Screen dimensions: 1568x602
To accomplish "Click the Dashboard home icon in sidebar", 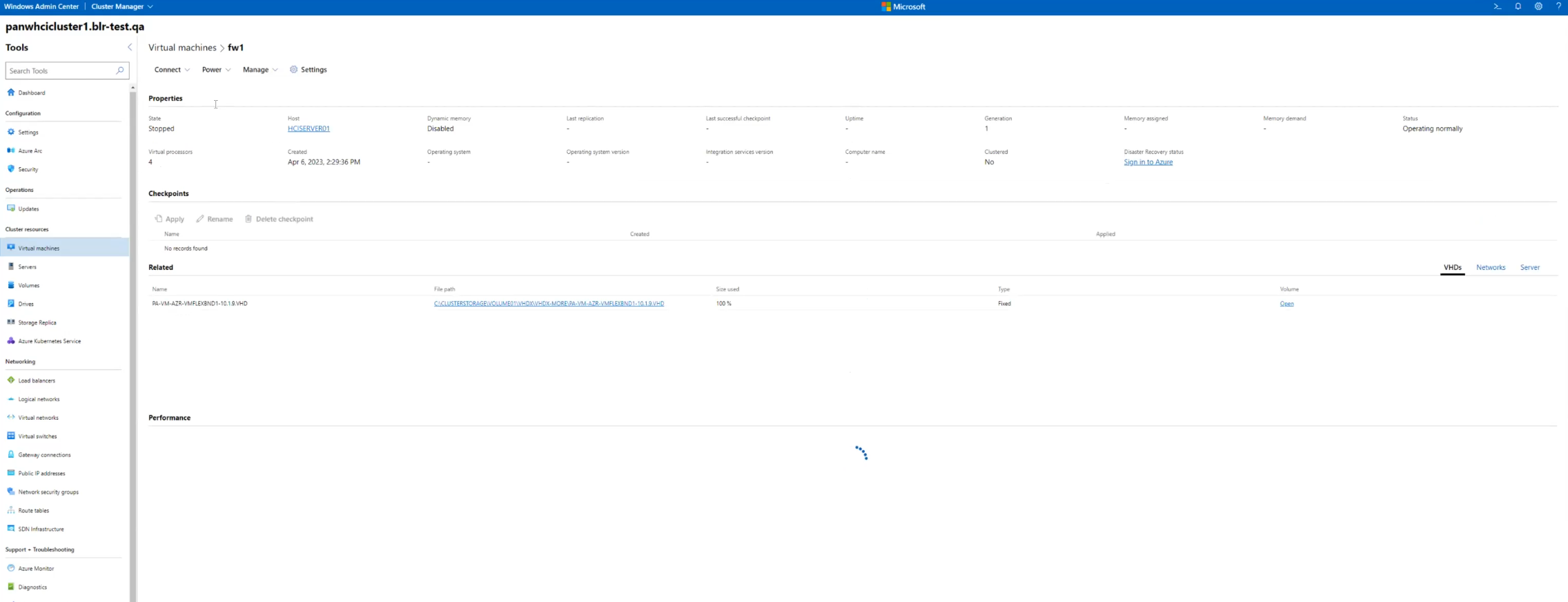I will pyautogui.click(x=11, y=93).
